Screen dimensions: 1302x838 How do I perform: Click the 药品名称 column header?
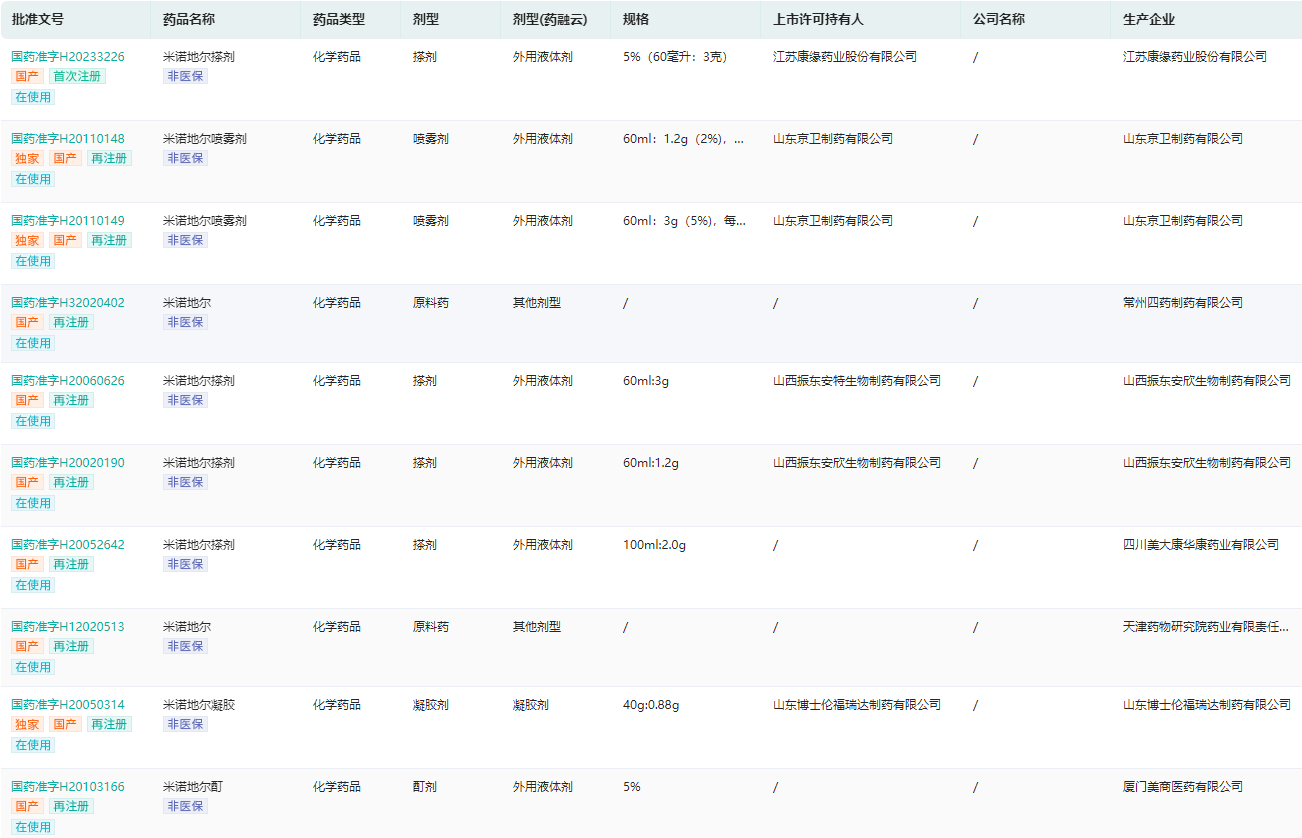pos(189,19)
